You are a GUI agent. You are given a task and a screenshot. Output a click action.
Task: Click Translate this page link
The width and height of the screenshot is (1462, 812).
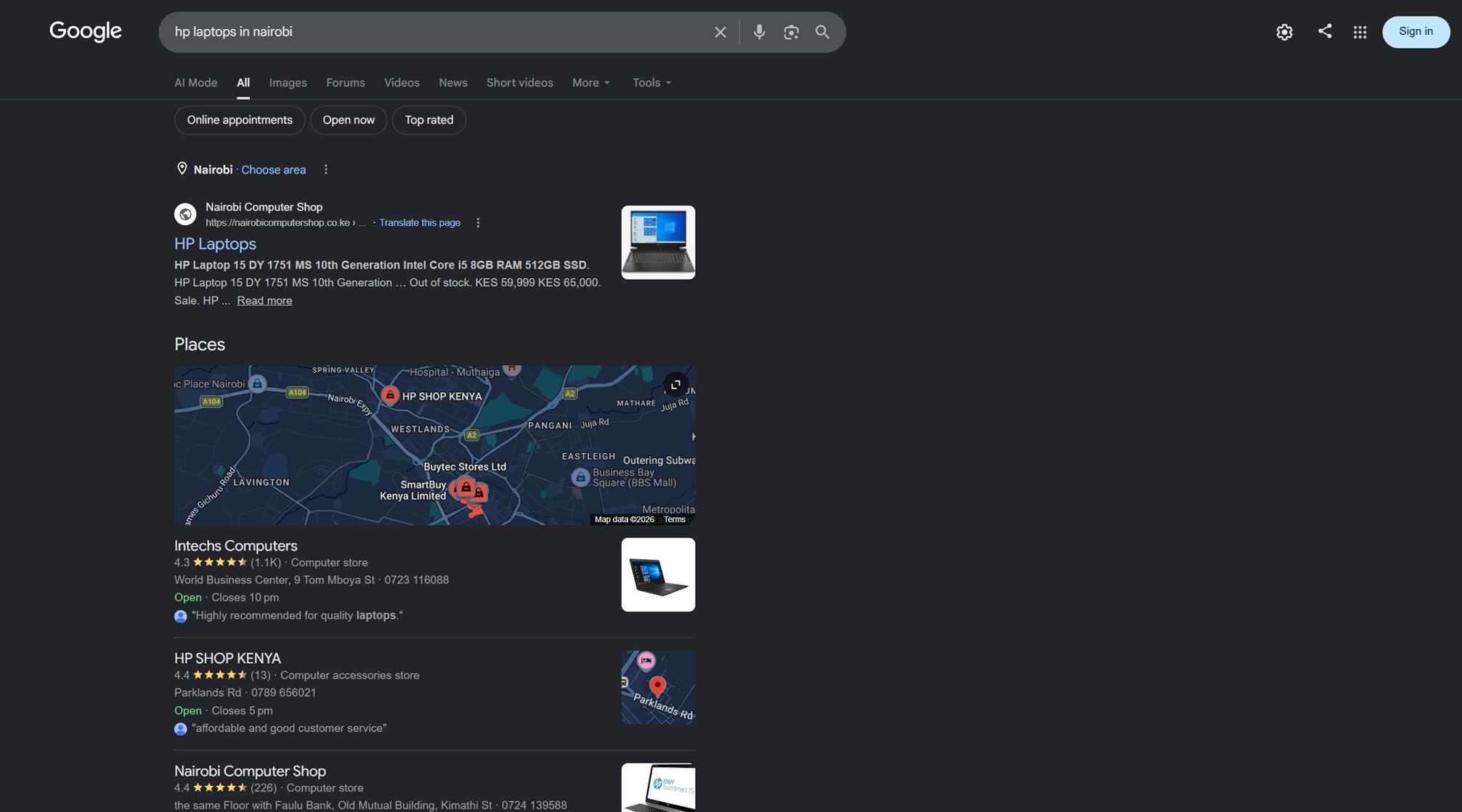pos(420,223)
